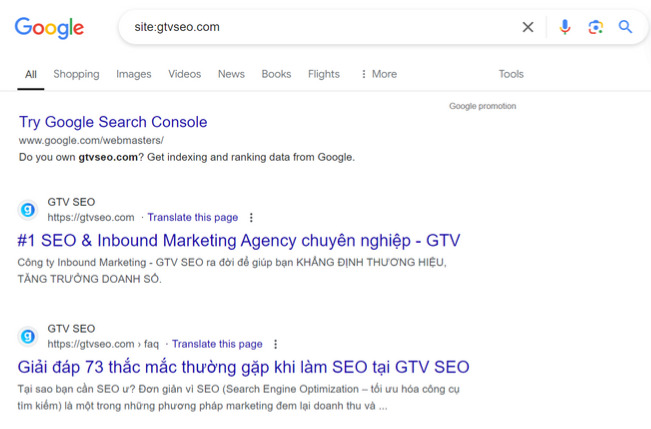Switch to the Images tab

134,74
